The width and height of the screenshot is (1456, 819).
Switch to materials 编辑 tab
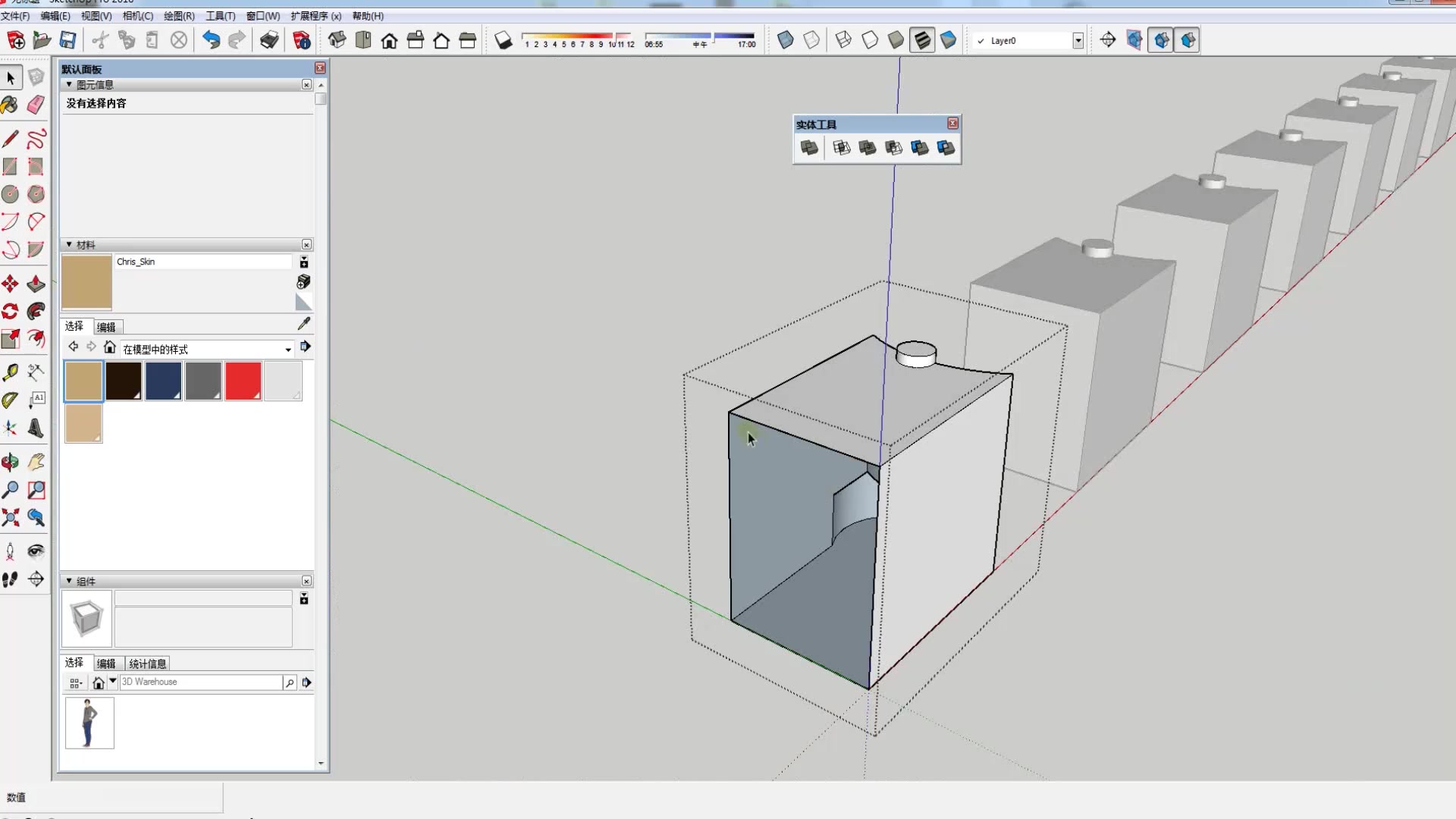(106, 327)
